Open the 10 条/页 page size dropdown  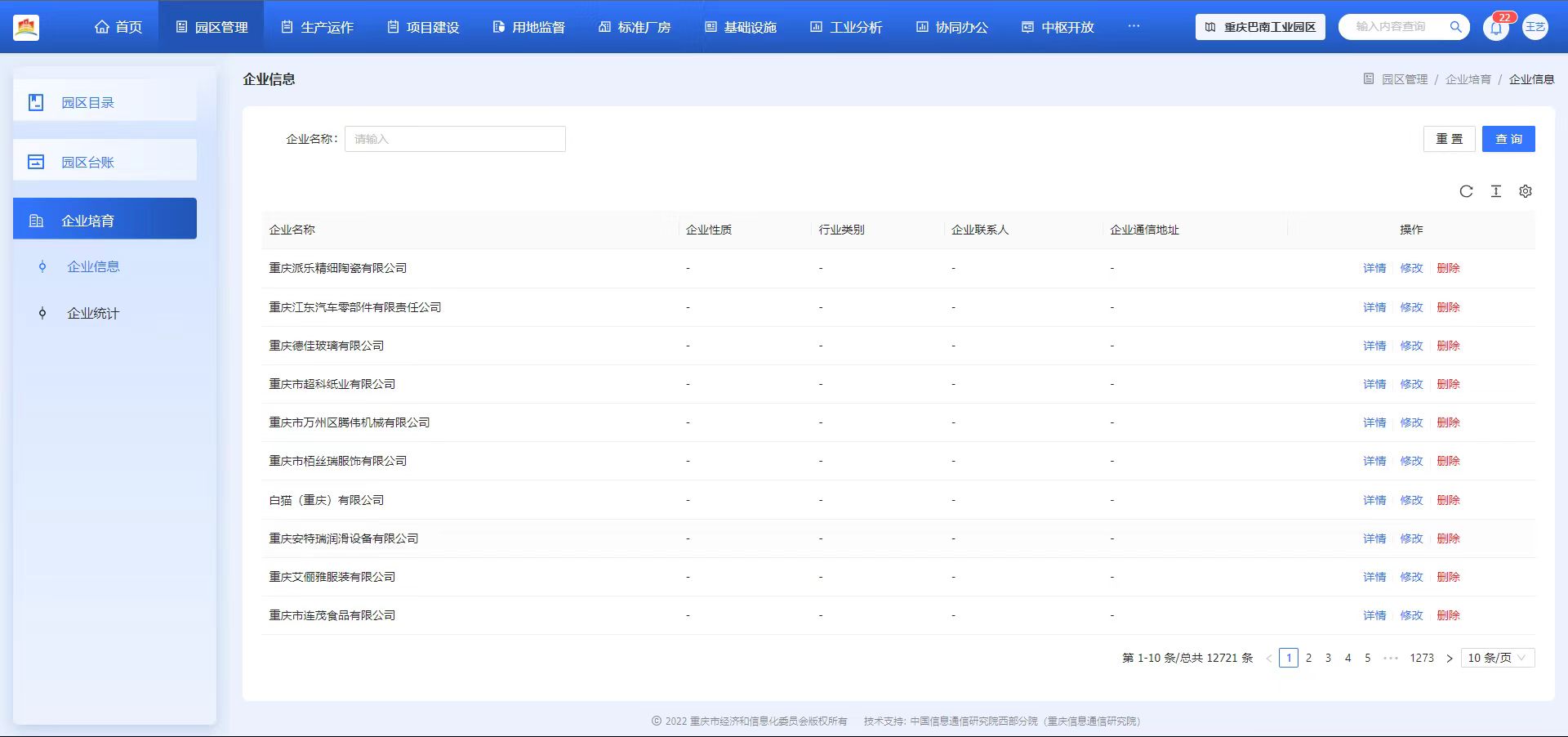(x=1498, y=659)
